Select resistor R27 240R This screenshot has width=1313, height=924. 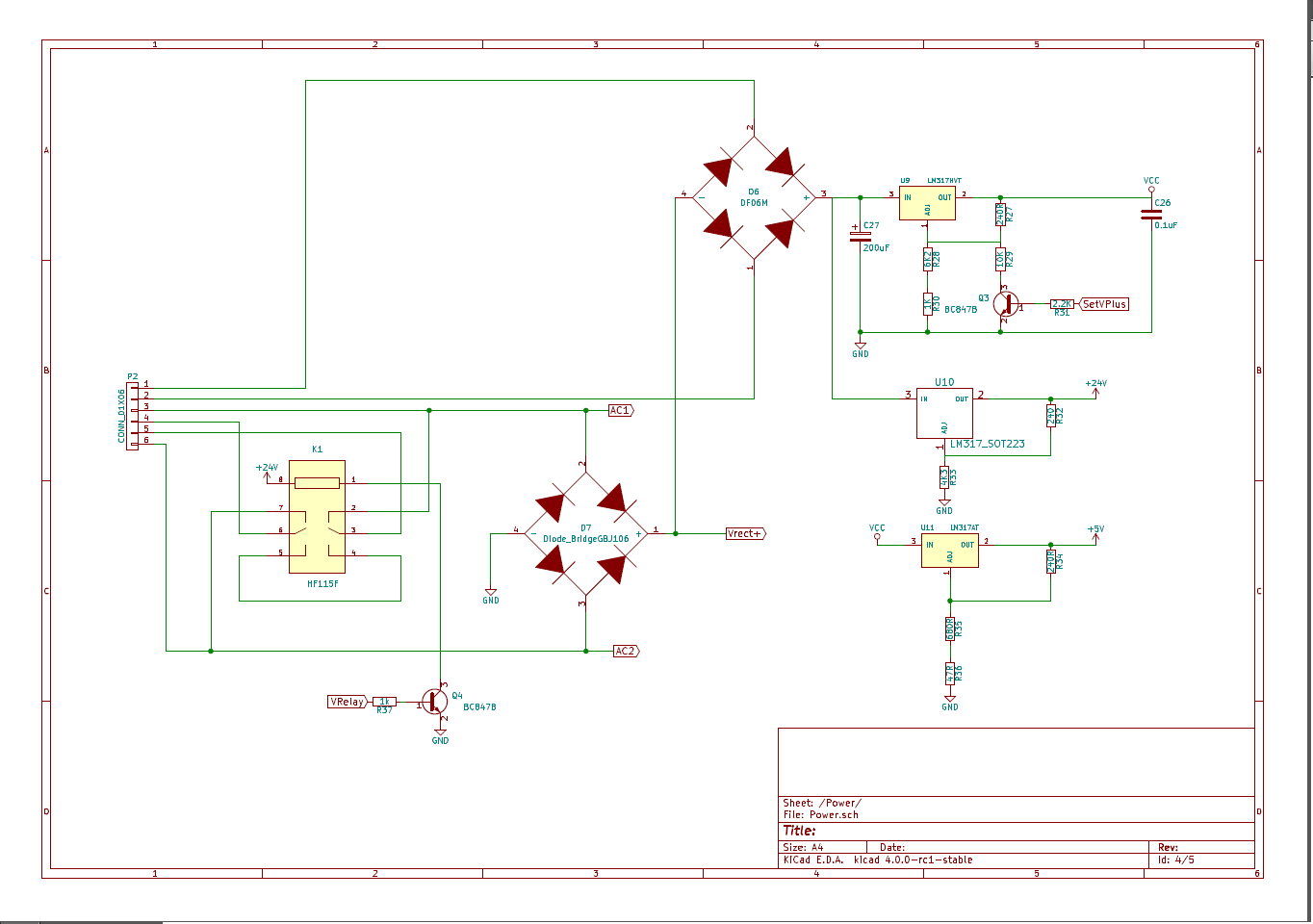click(1000, 215)
